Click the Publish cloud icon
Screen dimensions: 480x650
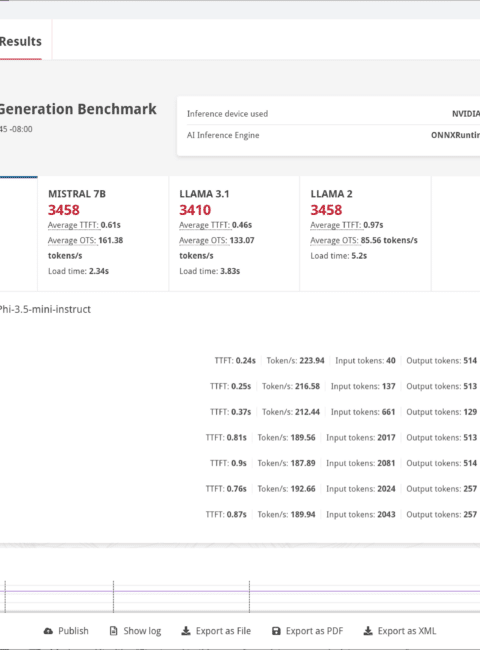[x=48, y=631]
